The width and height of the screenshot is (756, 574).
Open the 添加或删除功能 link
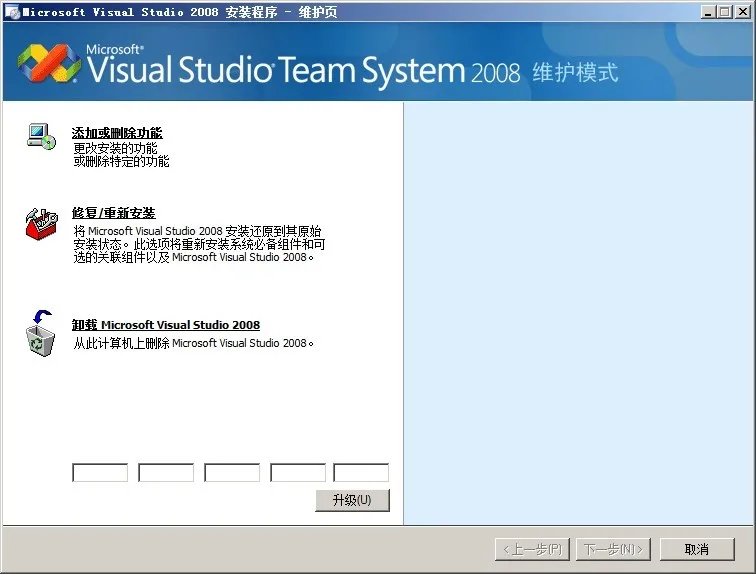117,133
